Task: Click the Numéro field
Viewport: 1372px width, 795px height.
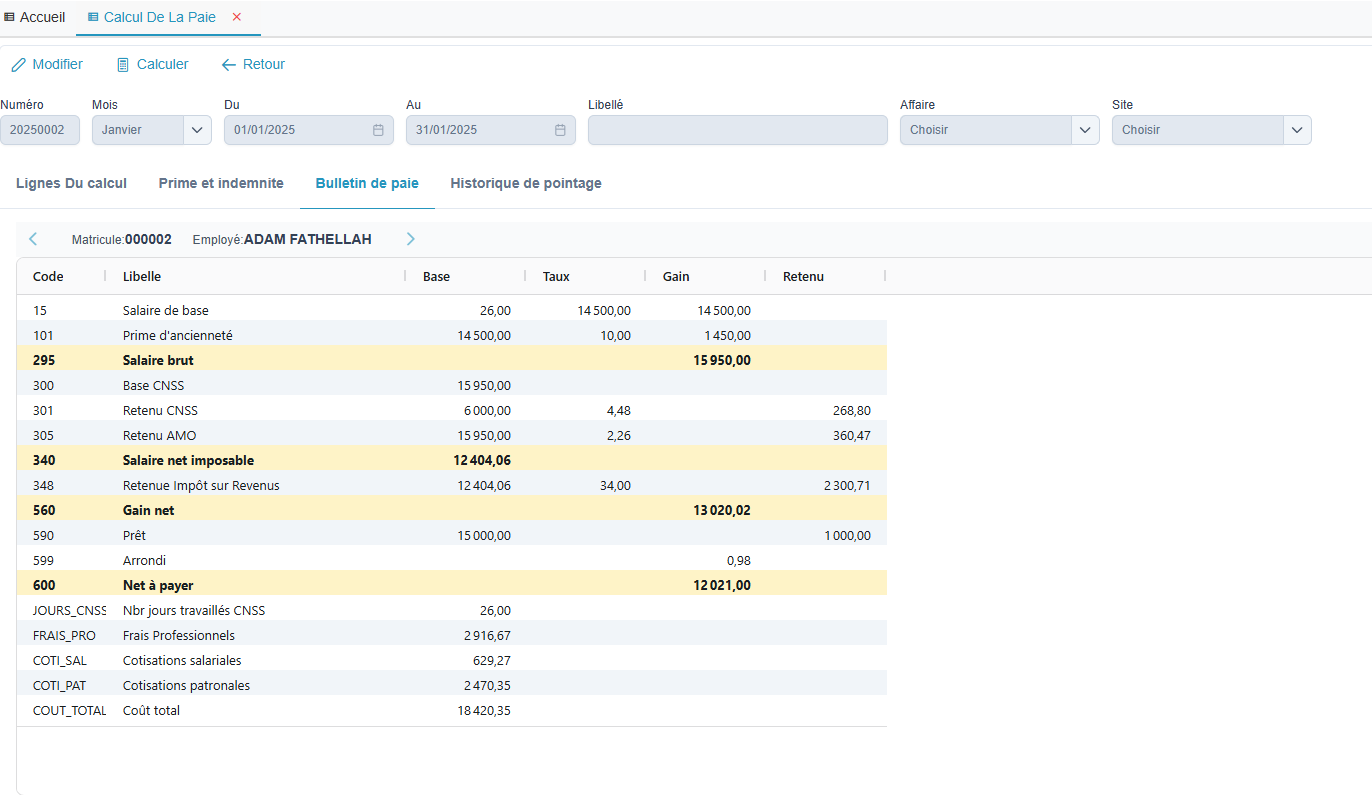Action: coord(40,130)
